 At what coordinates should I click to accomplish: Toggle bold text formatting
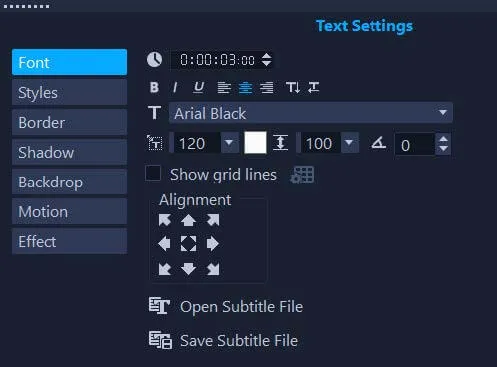point(154,87)
